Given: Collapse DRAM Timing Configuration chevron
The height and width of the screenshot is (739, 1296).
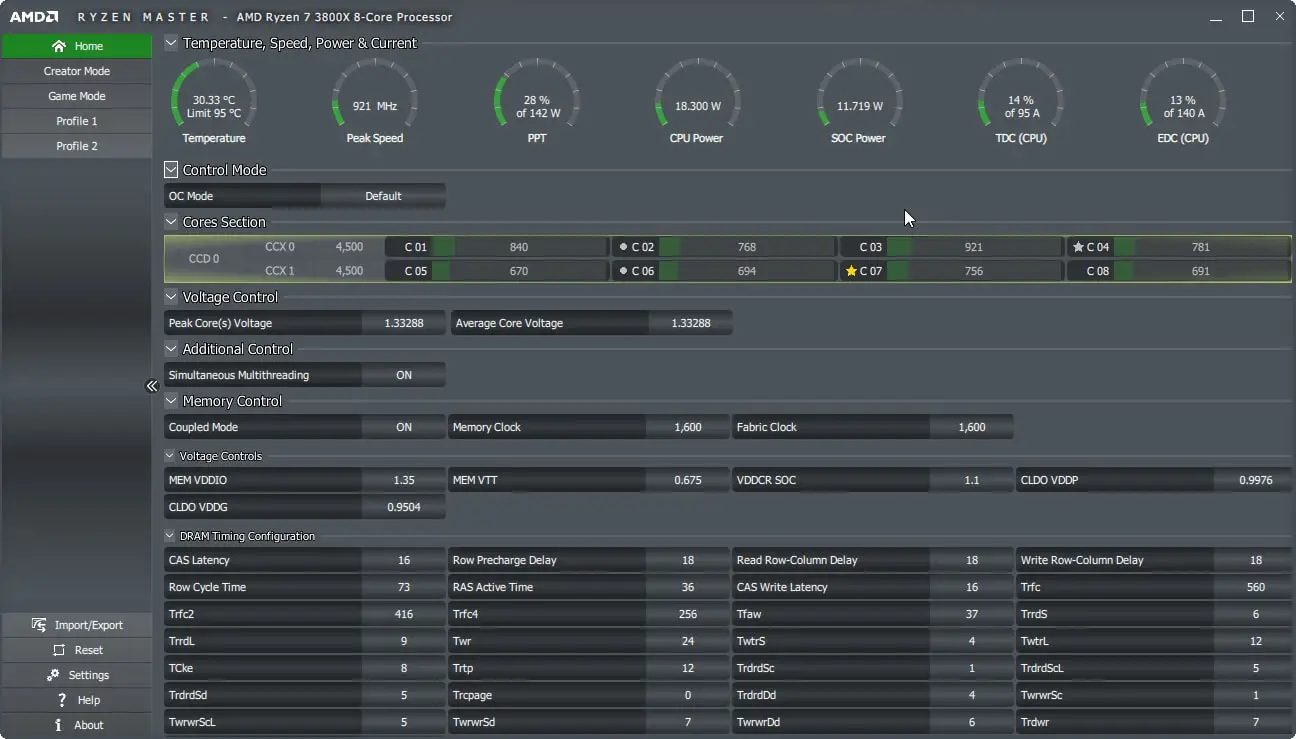Looking at the screenshot, I should (170, 536).
